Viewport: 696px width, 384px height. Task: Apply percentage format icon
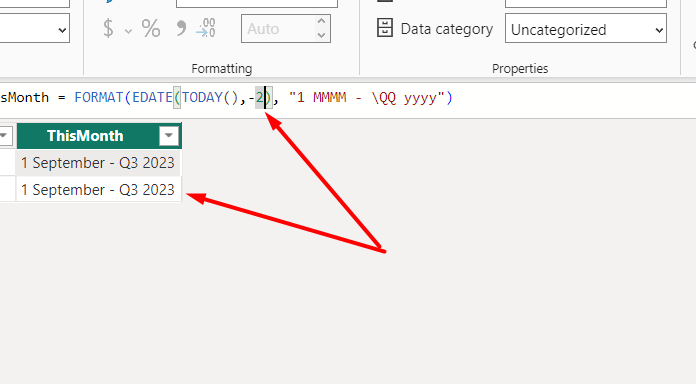tap(151, 28)
